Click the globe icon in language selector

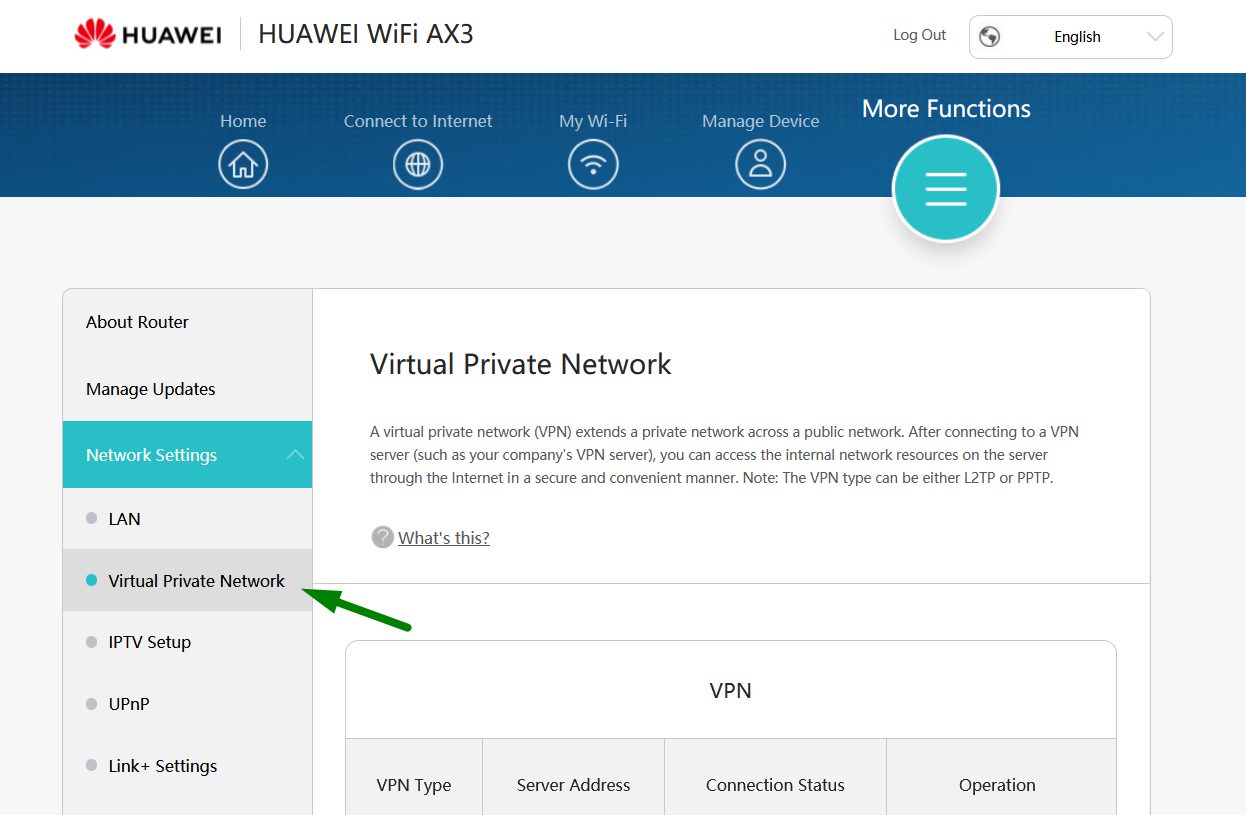coord(990,37)
